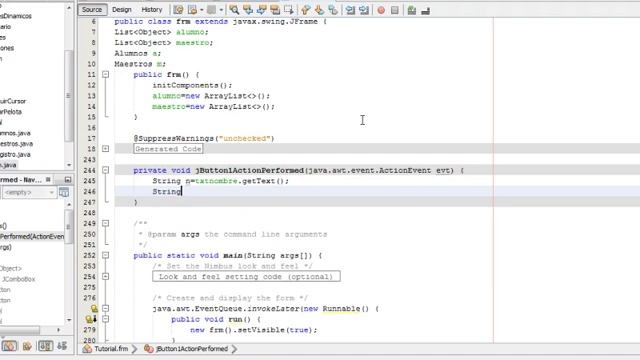Viewport: 640px width, 360px height.
Task: Click the grayed Forward navigation icon
Action: (x=211, y=10)
